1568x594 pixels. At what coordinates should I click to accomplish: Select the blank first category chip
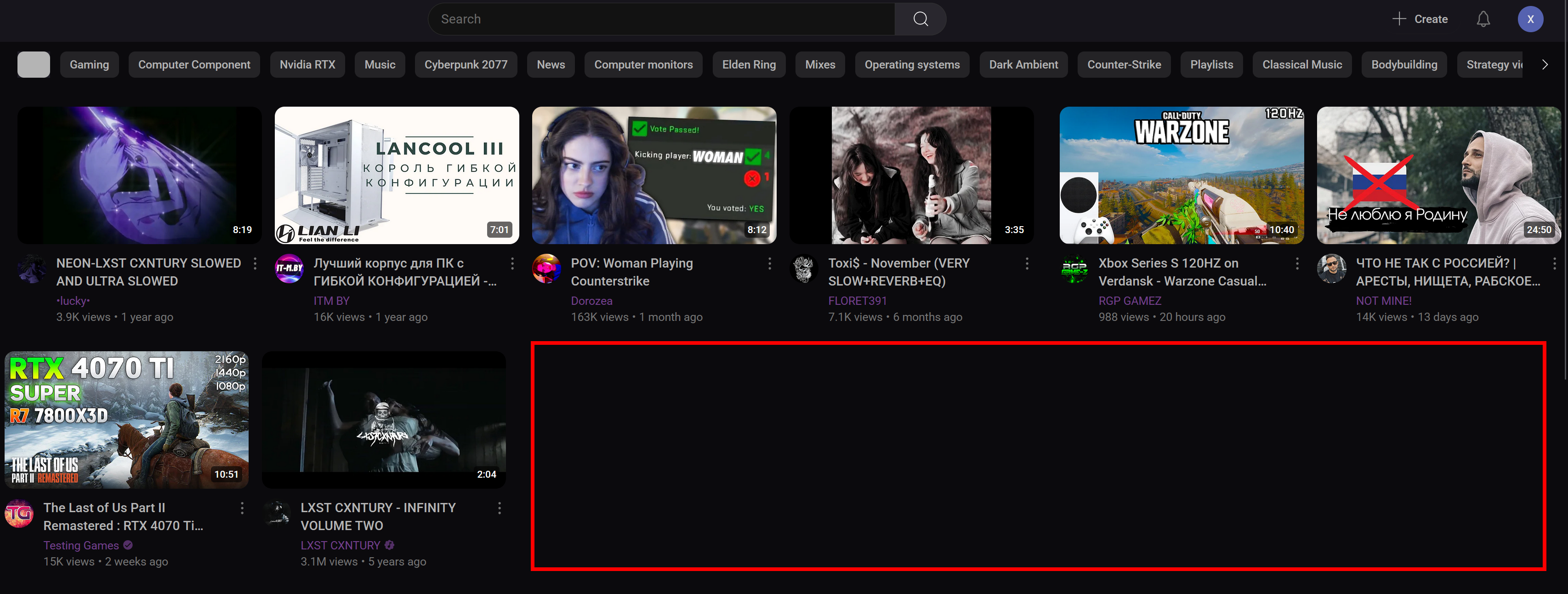(34, 64)
